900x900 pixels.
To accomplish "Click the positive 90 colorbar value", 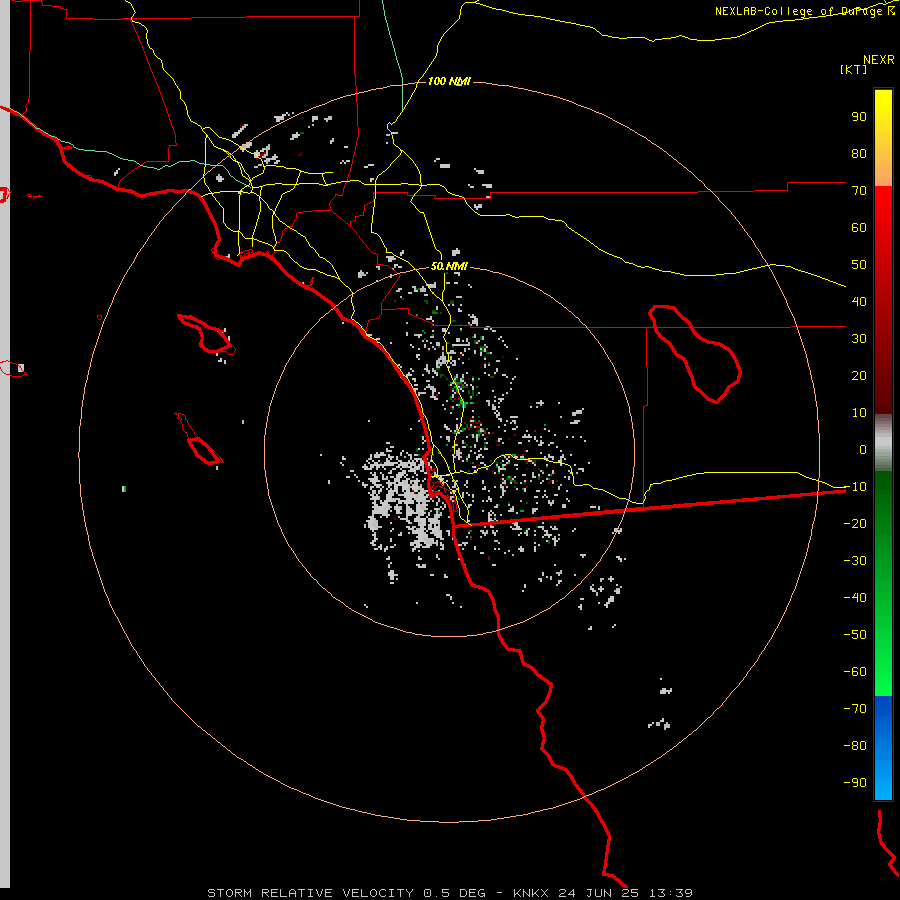I will [859, 117].
